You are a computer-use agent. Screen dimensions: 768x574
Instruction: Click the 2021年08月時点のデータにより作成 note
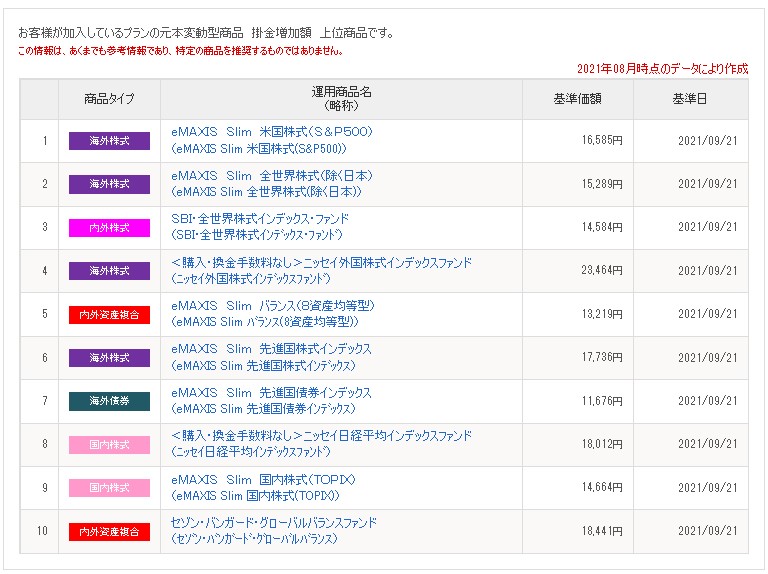(663, 69)
